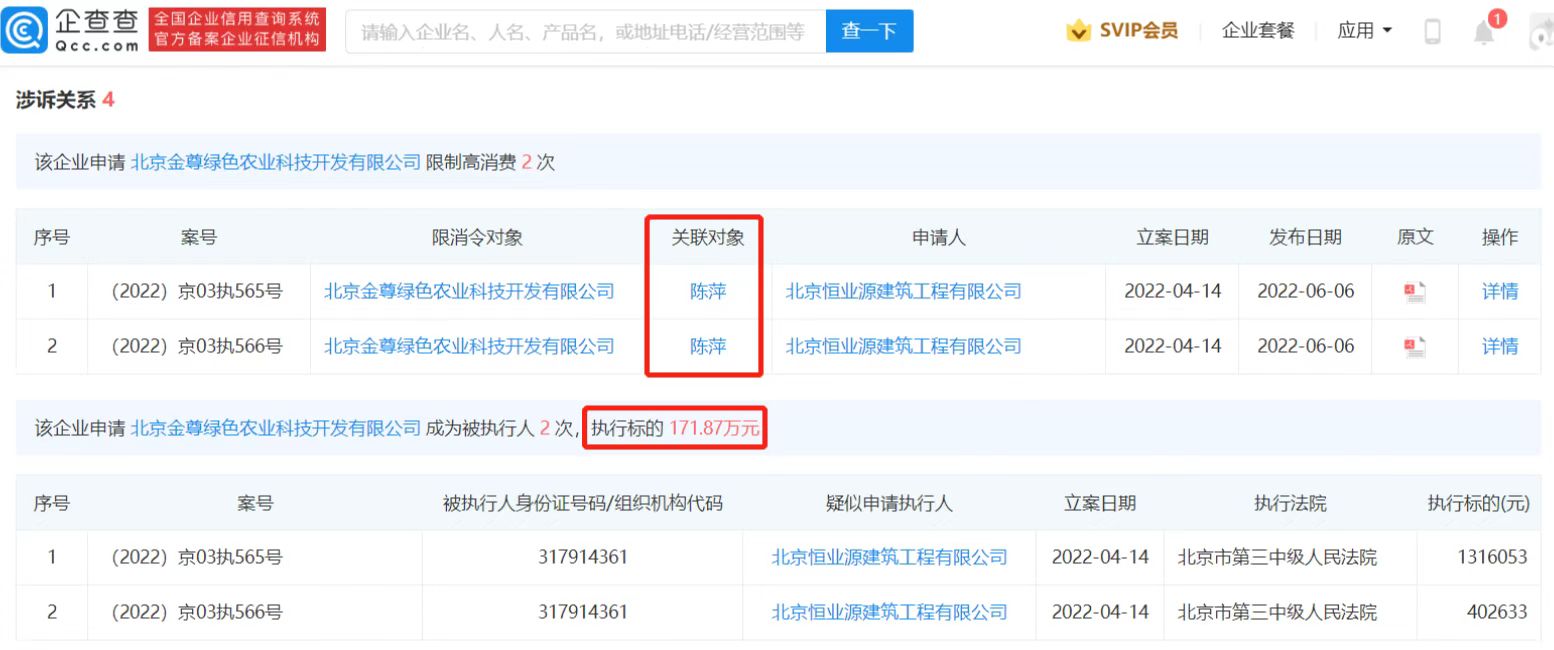Select 立案日期 2022-04-14 in 限消令 row 1
Screen dimensions: 1554x650
click(1173, 291)
